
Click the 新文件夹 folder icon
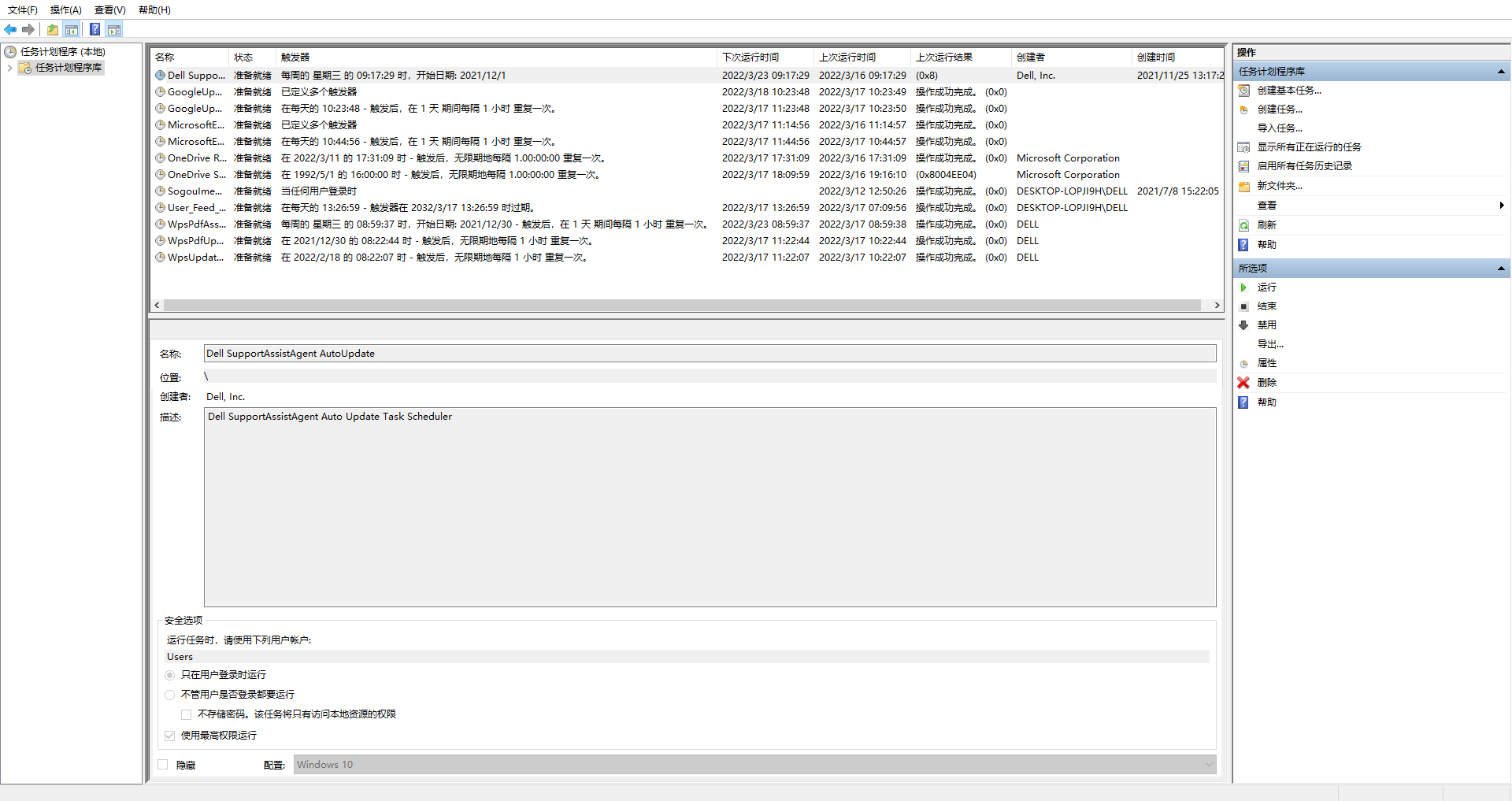click(1244, 186)
